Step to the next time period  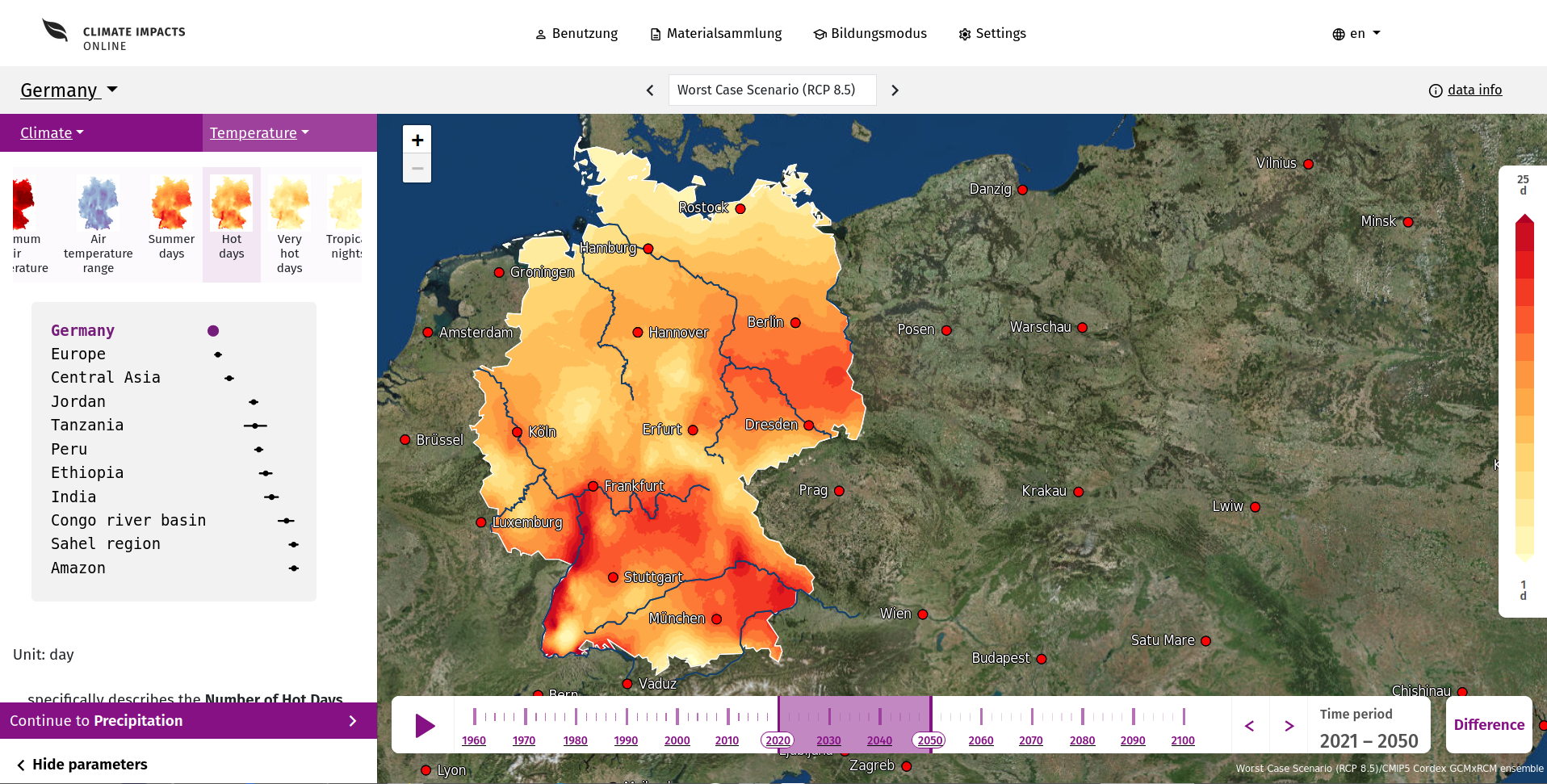pos(1289,725)
